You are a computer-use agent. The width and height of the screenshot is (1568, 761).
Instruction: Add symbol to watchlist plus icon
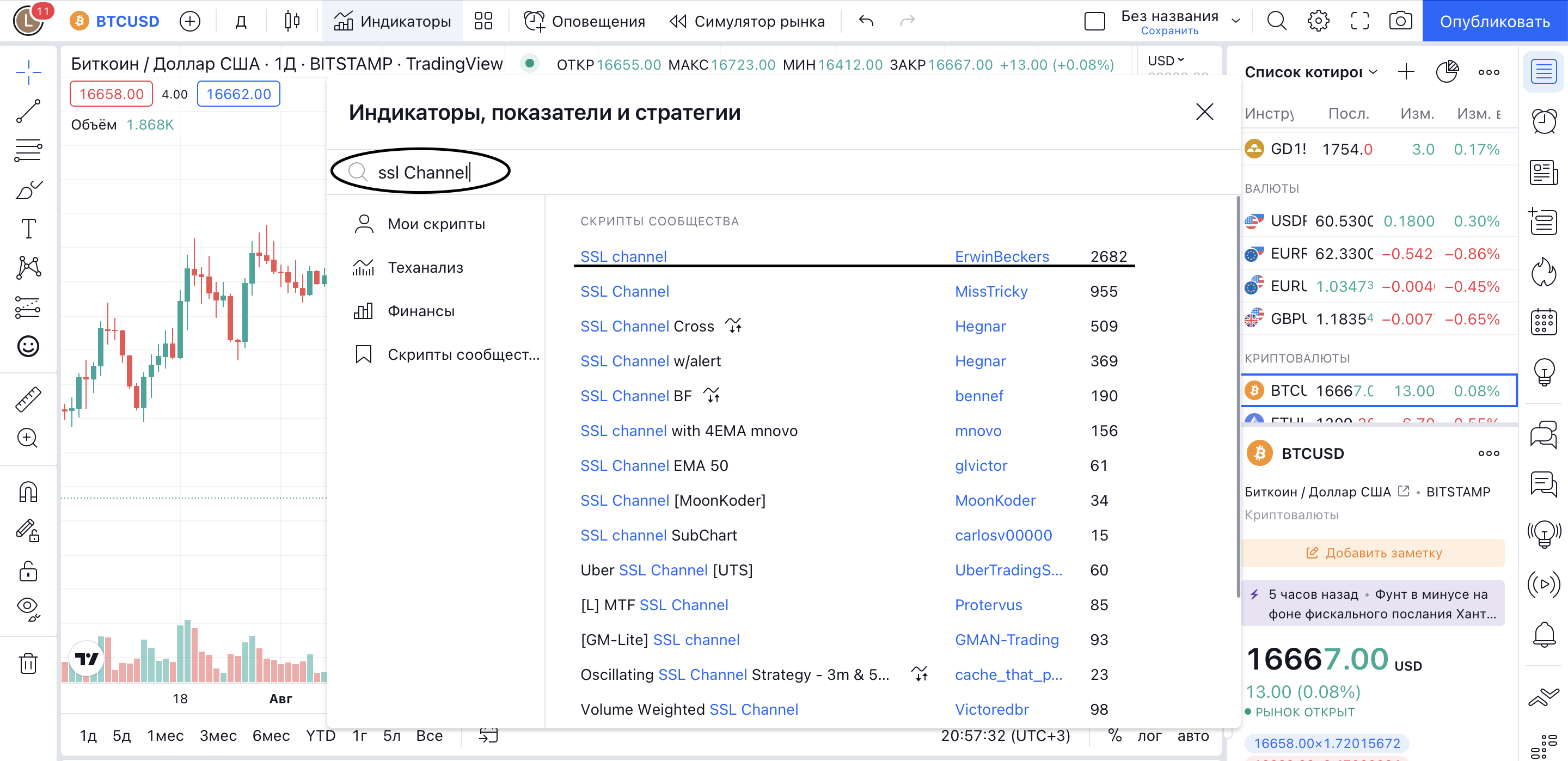click(1407, 72)
